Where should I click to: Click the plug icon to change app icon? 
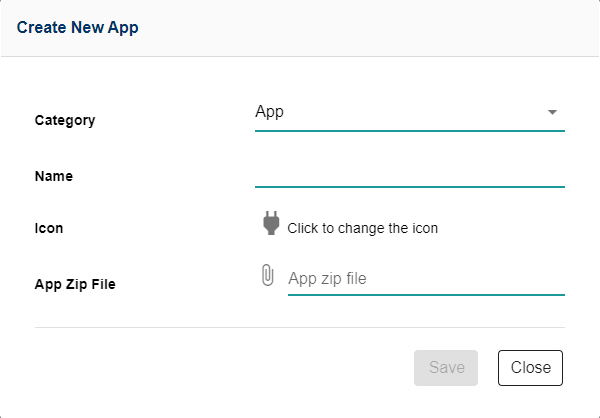[270, 224]
